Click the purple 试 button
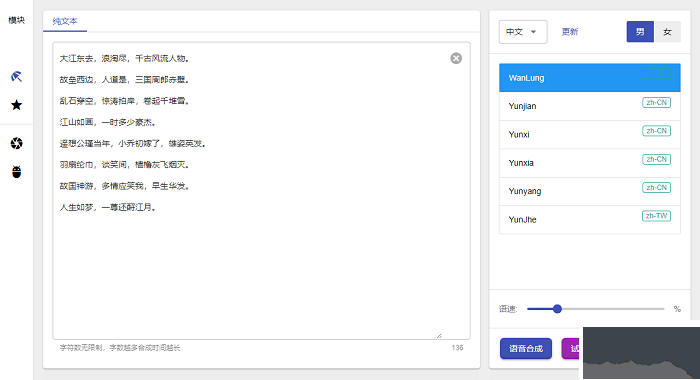Screen dimensions: 700x380 572,349
